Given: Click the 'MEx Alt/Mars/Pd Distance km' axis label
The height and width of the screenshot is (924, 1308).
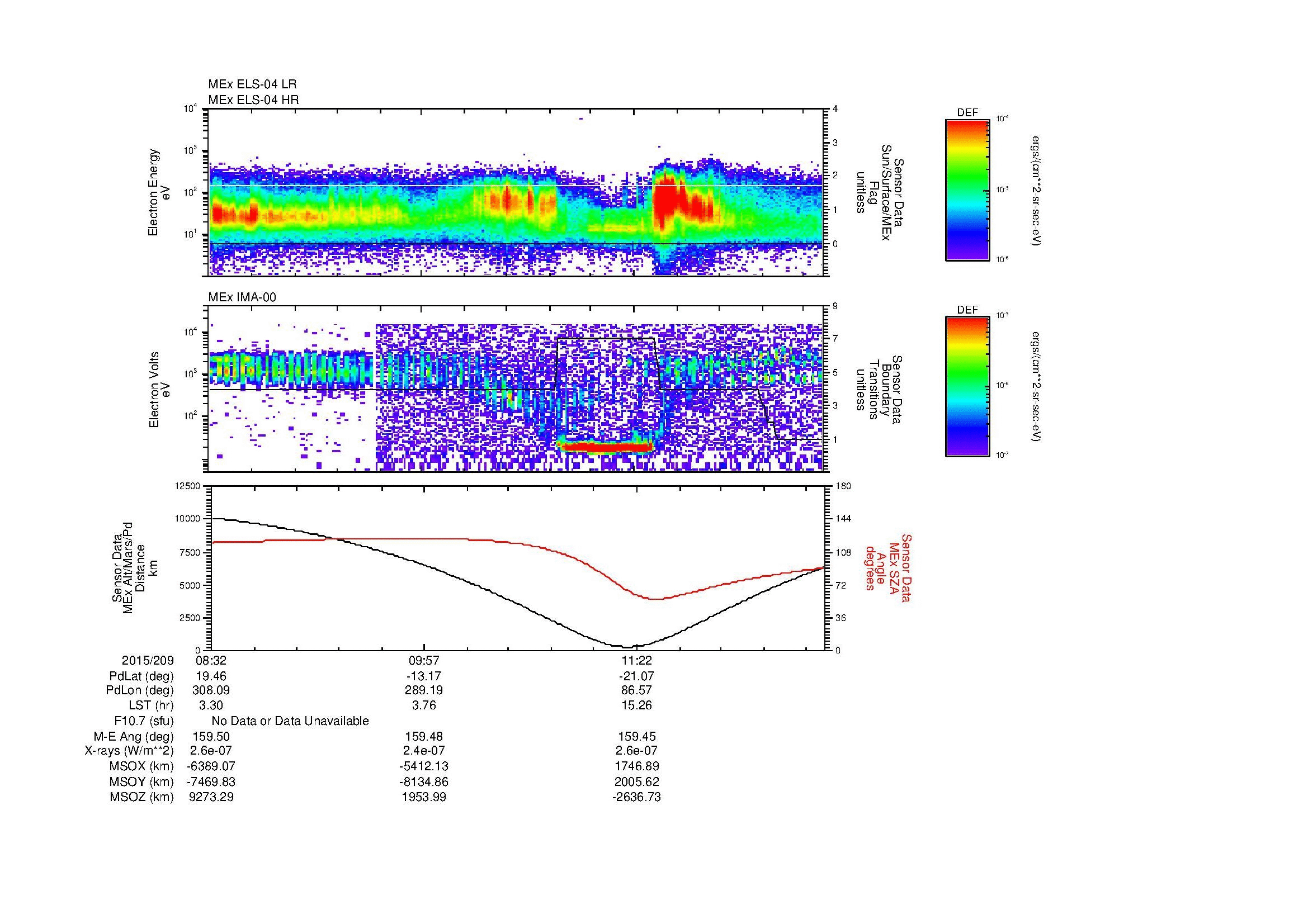Looking at the screenshot, I should (x=134, y=567).
